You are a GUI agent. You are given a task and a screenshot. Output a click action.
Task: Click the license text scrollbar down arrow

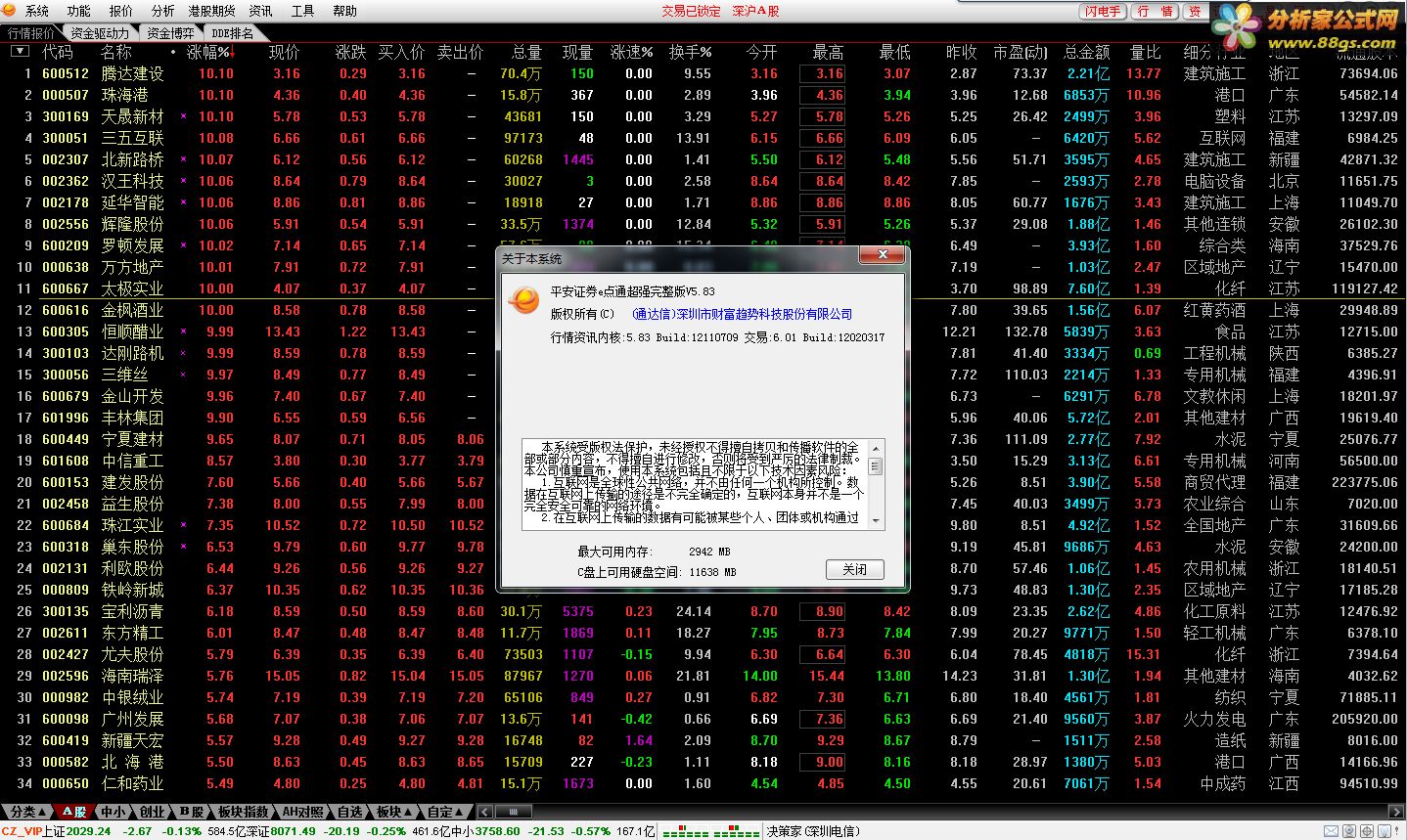pos(876,522)
